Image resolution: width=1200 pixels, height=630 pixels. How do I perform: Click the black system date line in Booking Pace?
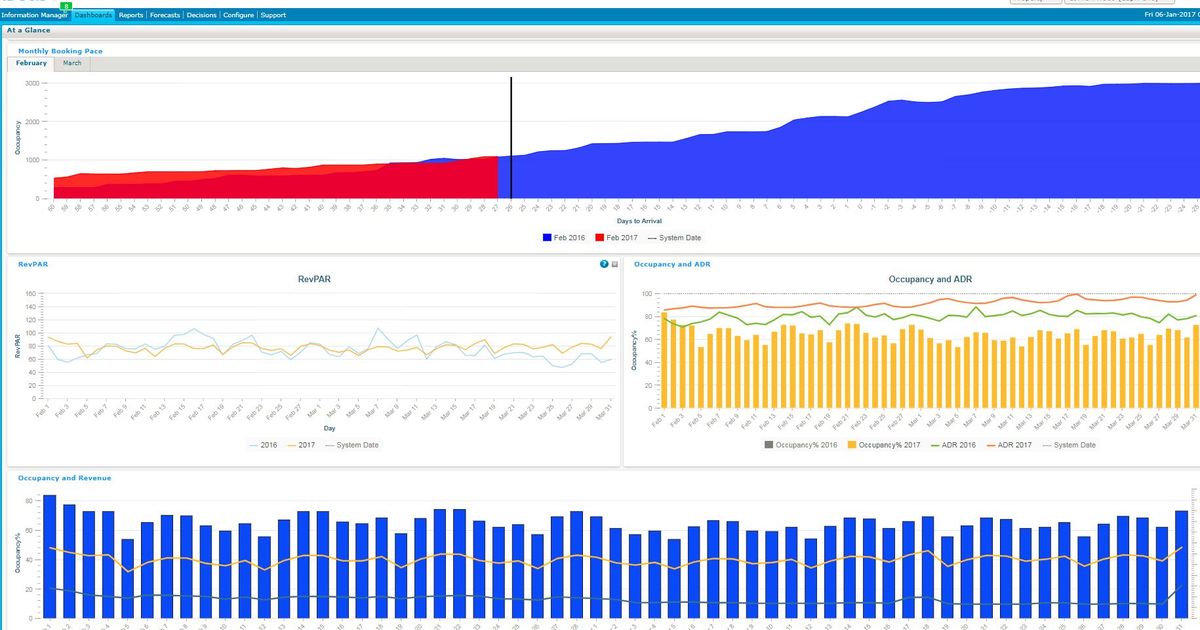pos(511,138)
